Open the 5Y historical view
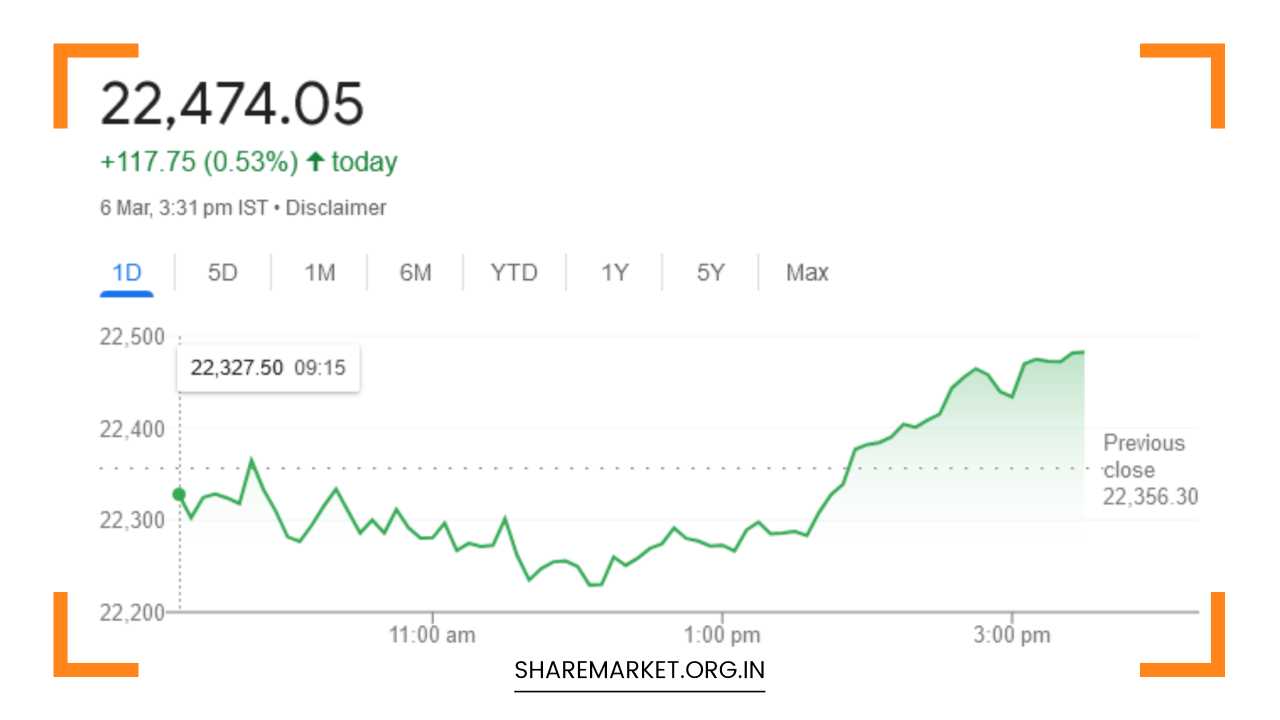This screenshot has width=1280, height=720. click(x=710, y=271)
